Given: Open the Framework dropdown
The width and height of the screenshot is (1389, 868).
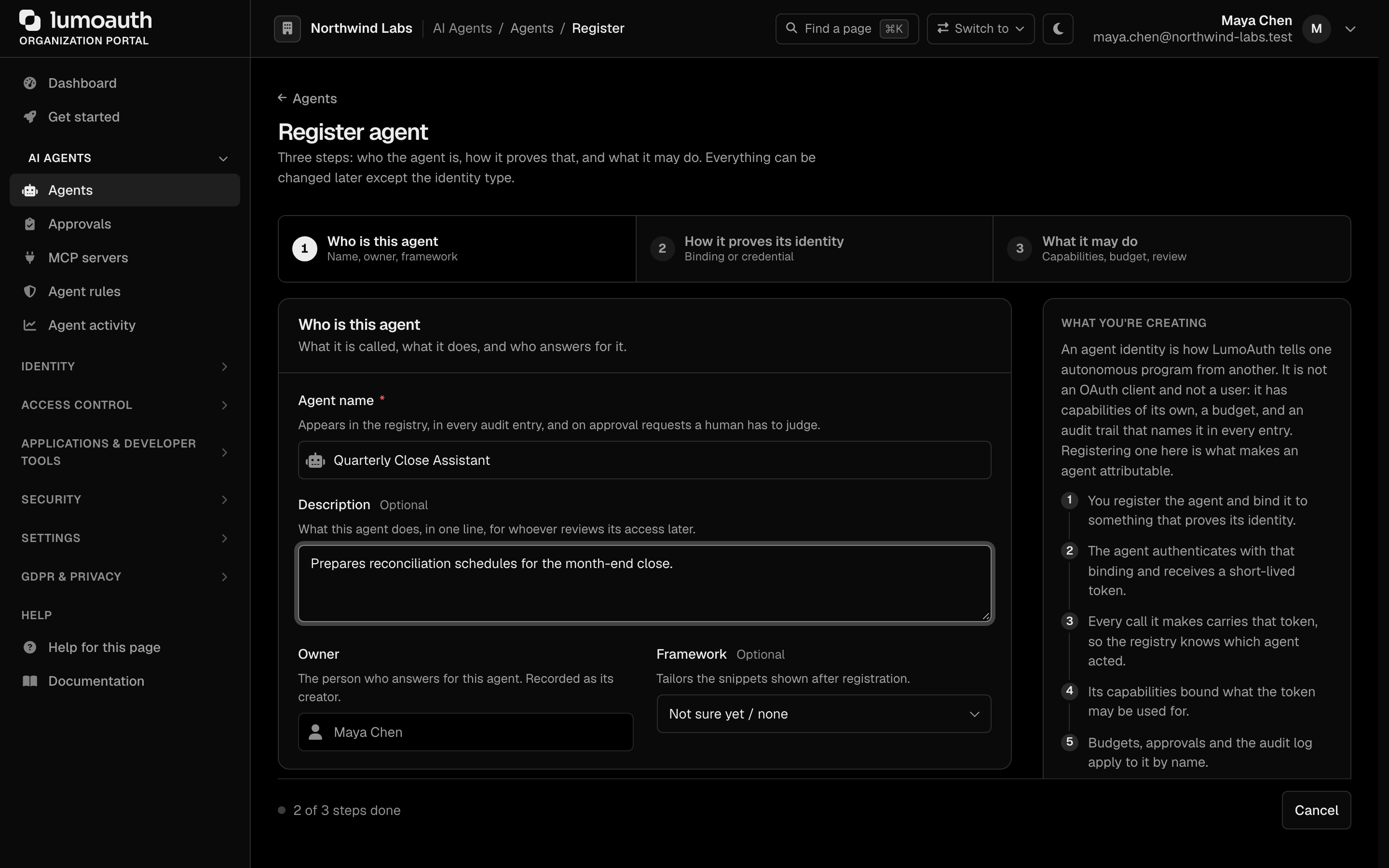Looking at the screenshot, I should click(824, 714).
